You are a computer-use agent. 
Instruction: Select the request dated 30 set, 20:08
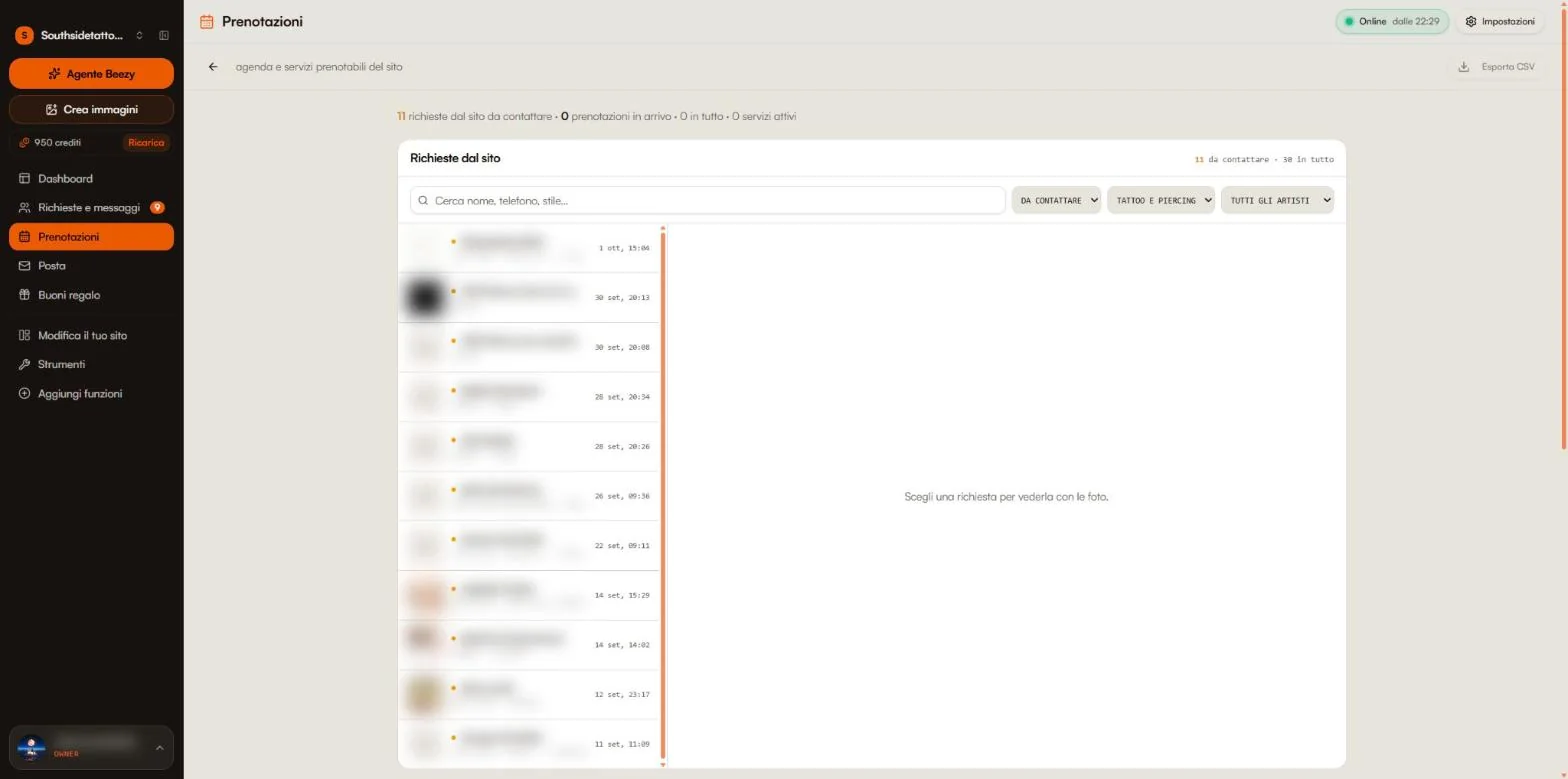[528, 347]
